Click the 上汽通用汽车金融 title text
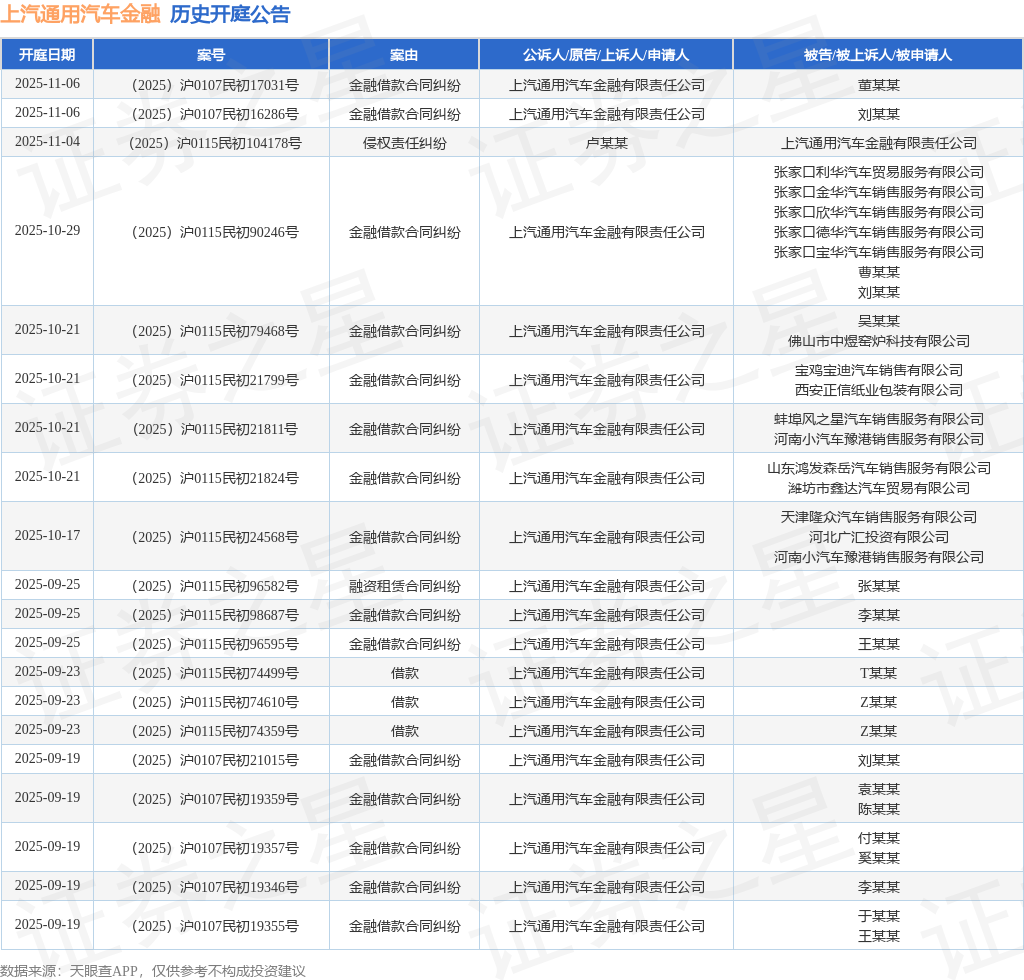The image size is (1024, 980). point(80,14)
